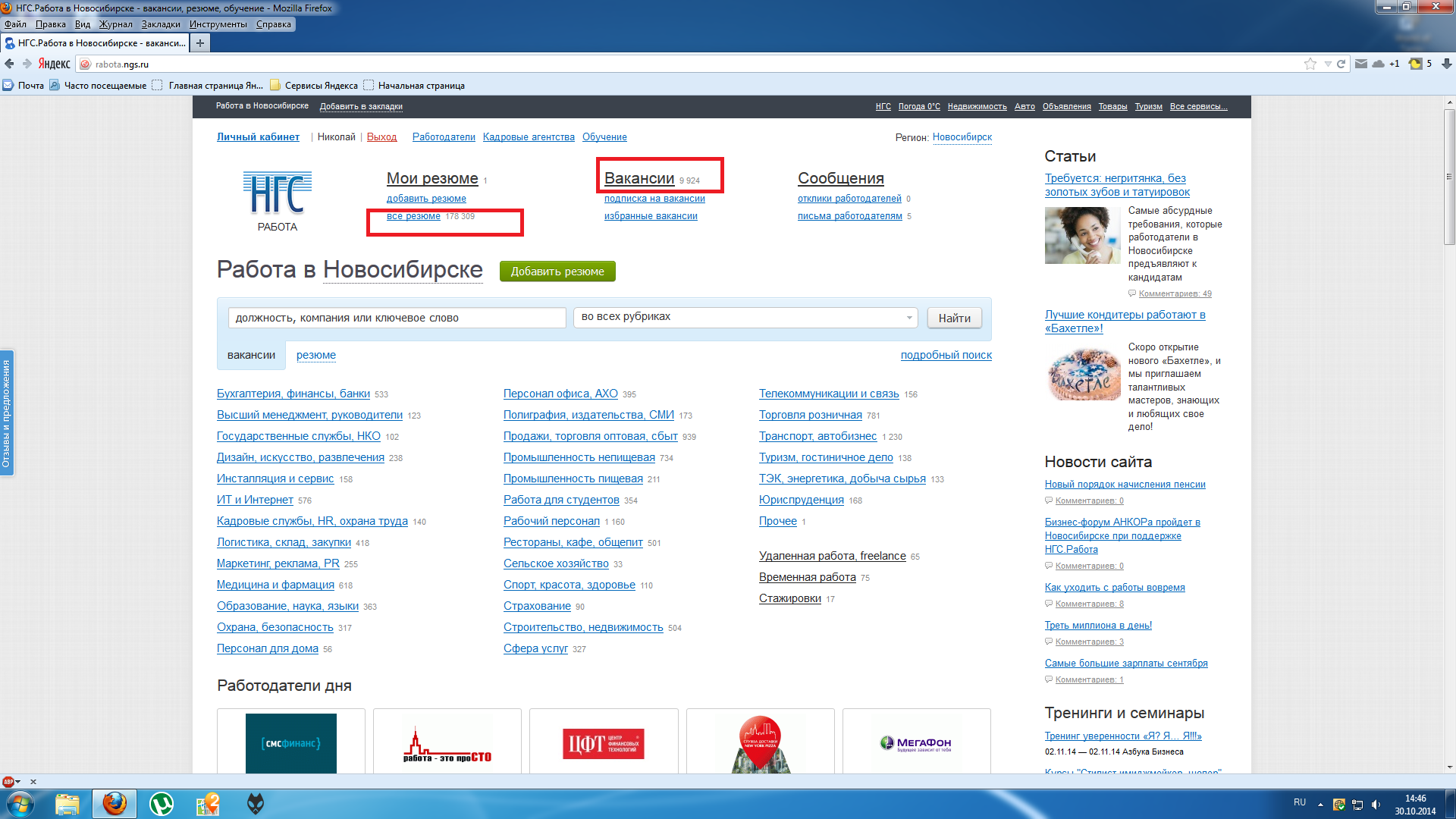Click the Adblock Plus ABP icon
The image size is (1456, 819).
[x=8, y=782]
